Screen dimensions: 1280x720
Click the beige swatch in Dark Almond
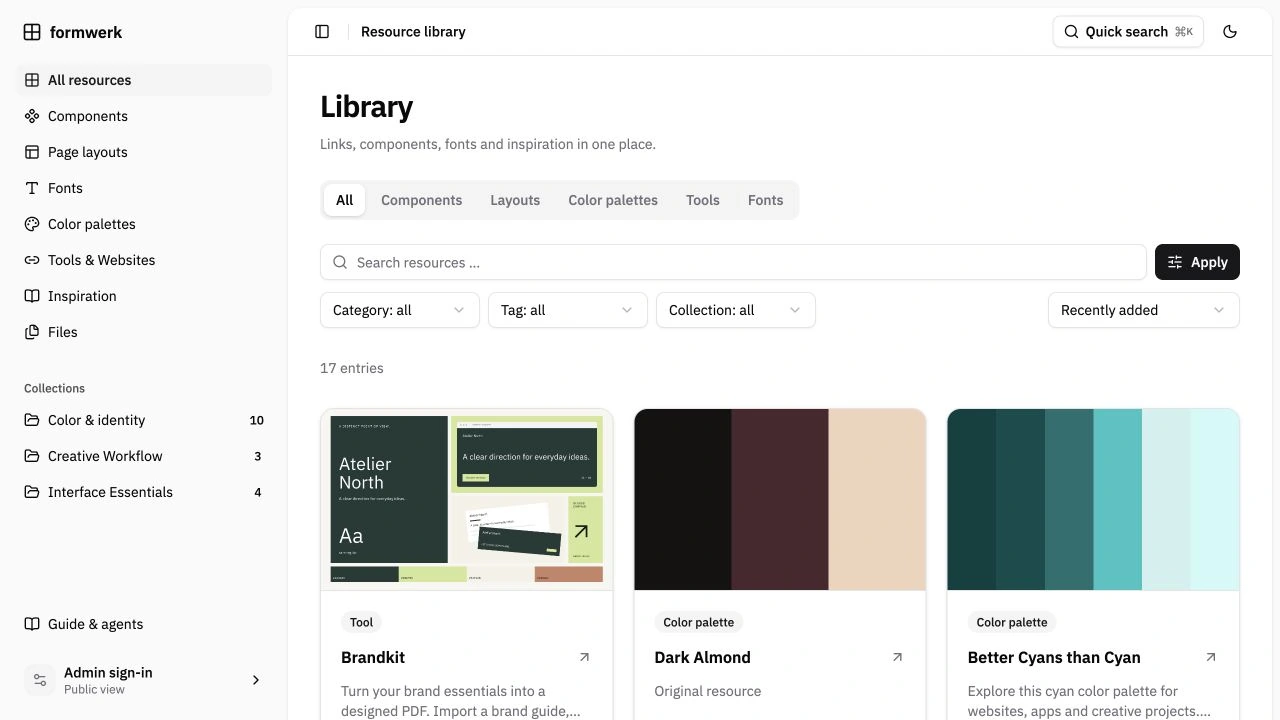point(877,499)
